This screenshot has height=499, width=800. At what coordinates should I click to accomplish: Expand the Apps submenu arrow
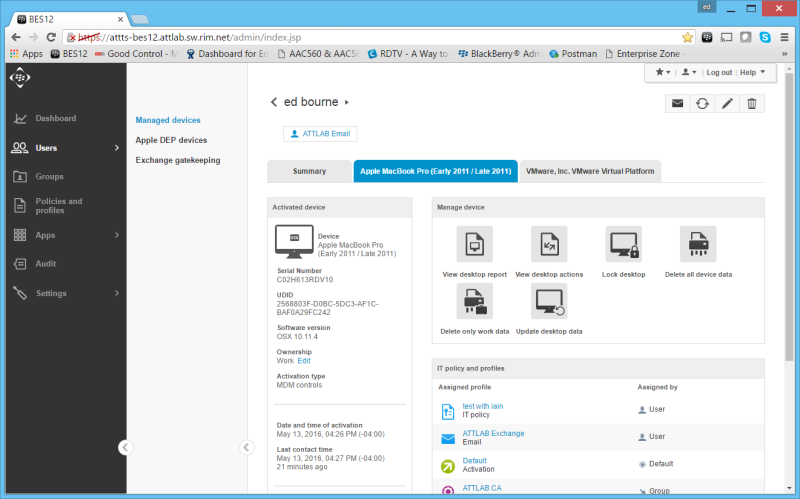point(117,235)
